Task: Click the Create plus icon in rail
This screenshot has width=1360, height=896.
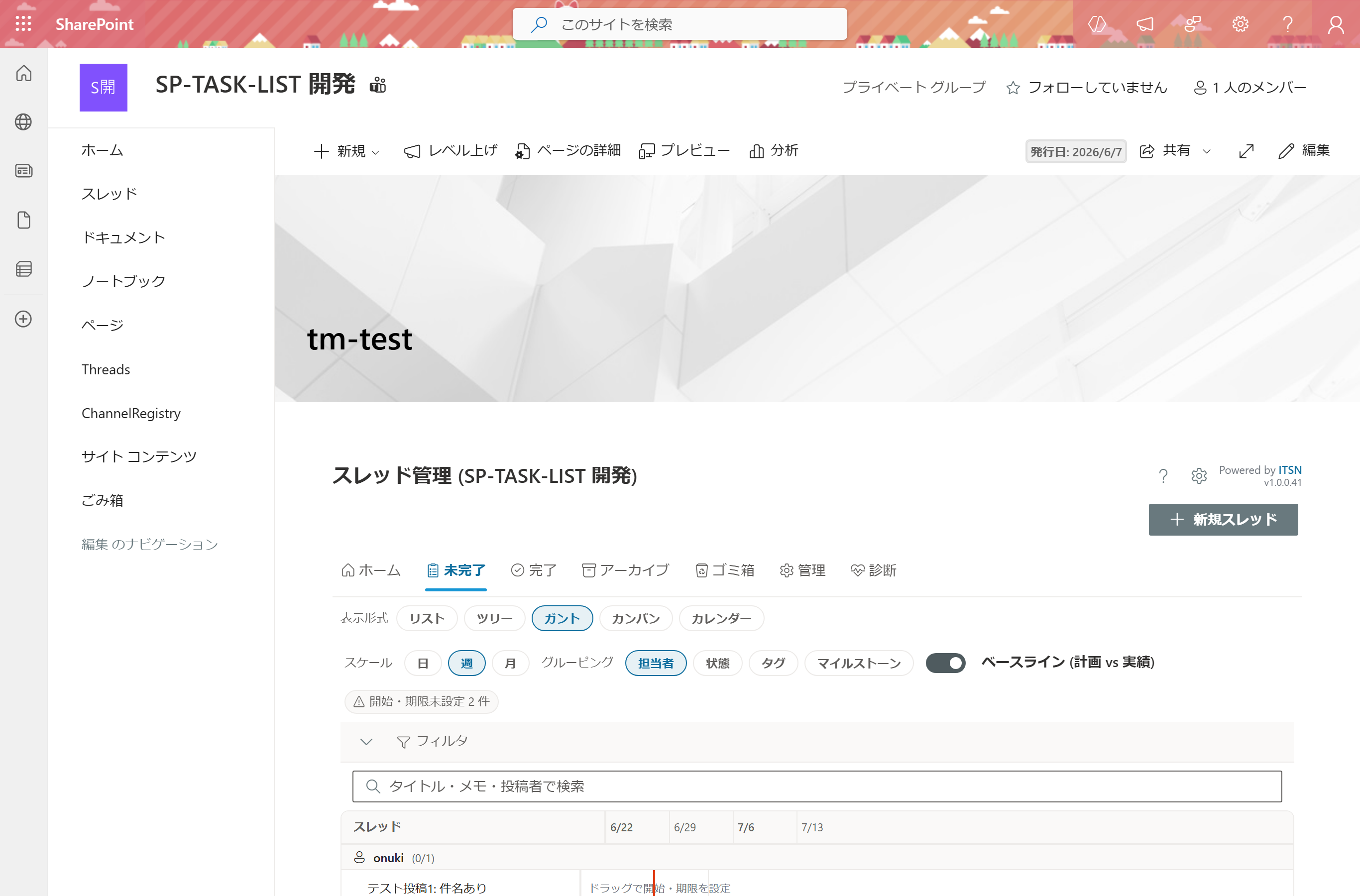Action: pos(23,319)
